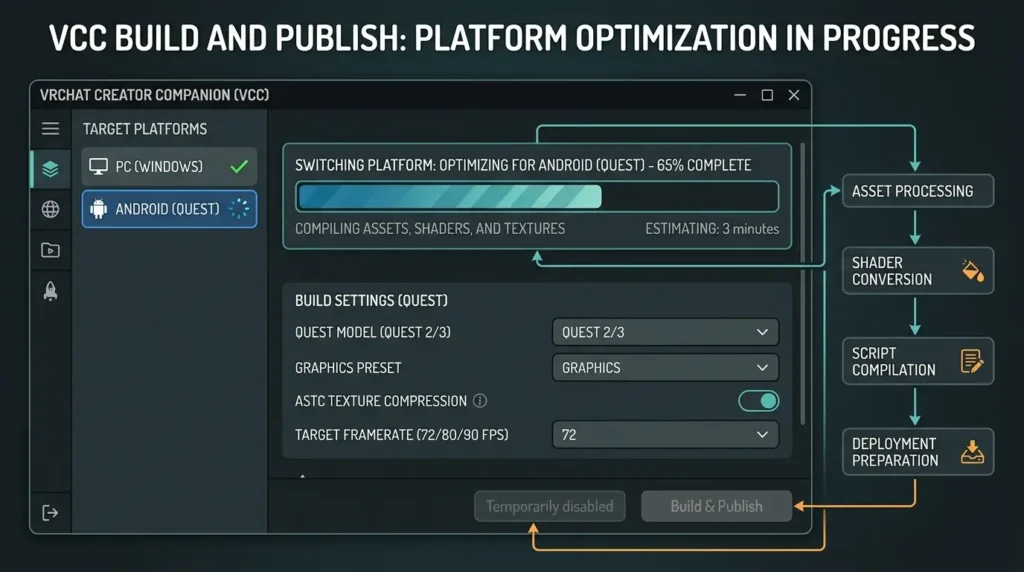
Task: Click 'Compiling assets, shaders, and textures' status text
Action: (430, 229)
